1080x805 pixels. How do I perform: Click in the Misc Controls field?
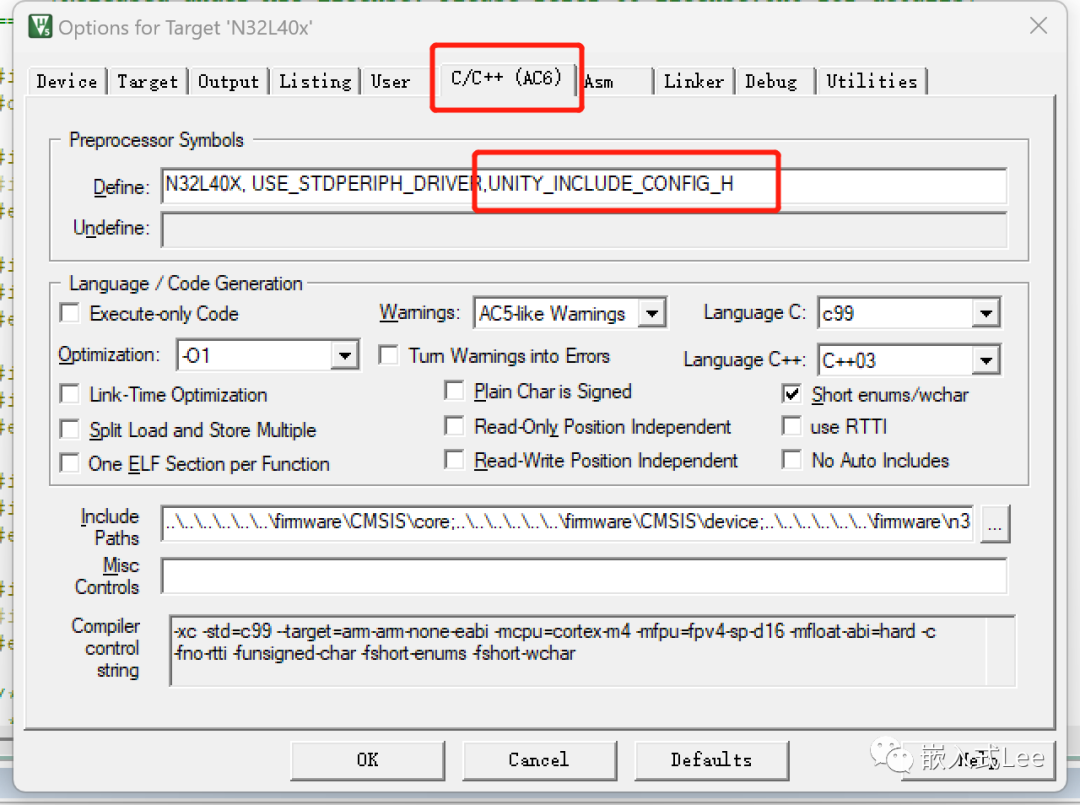tap(584, 576)
